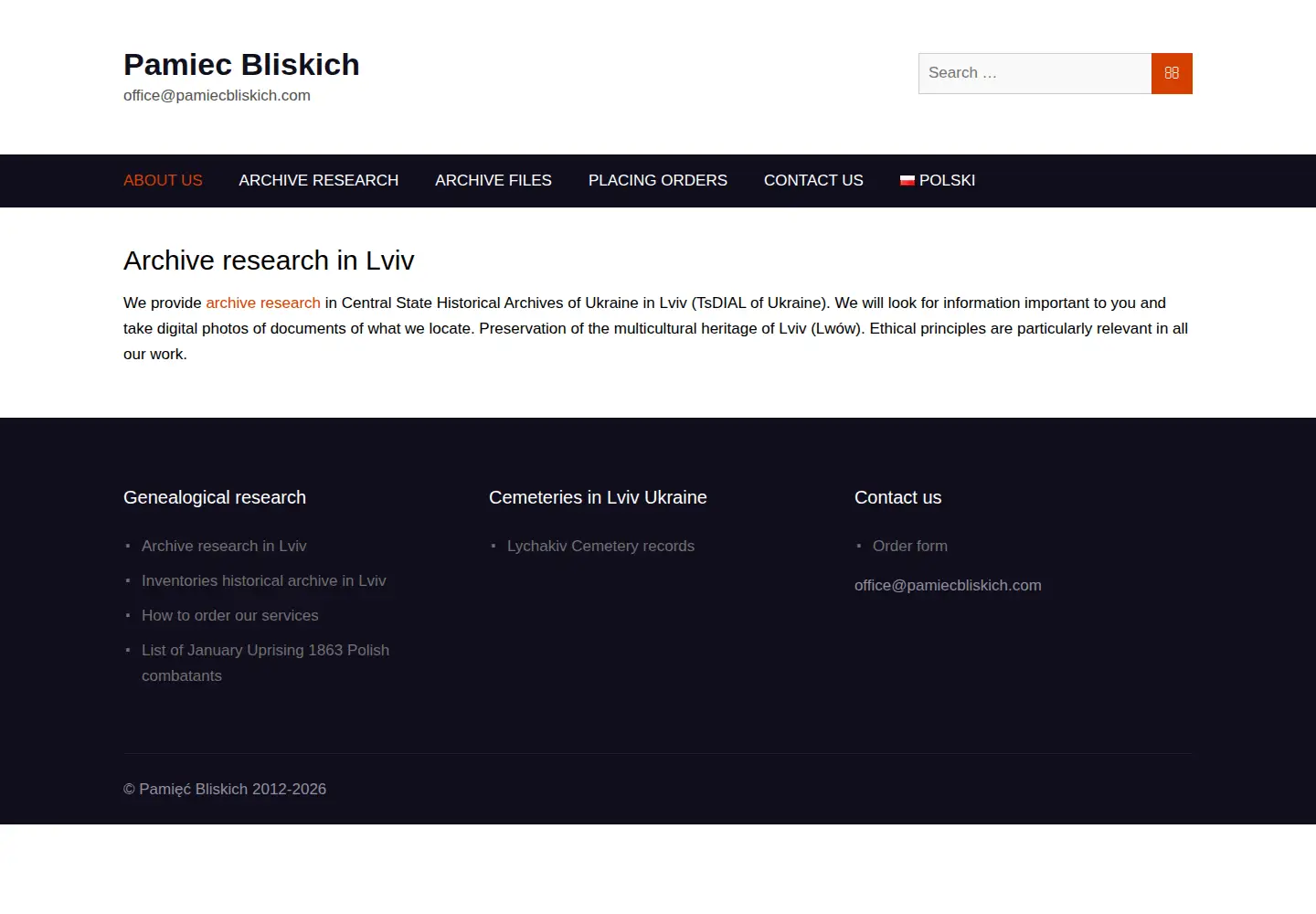Focus the Search input field
The width and height of the screenshot is (1316, 914).
point(1035,73)
